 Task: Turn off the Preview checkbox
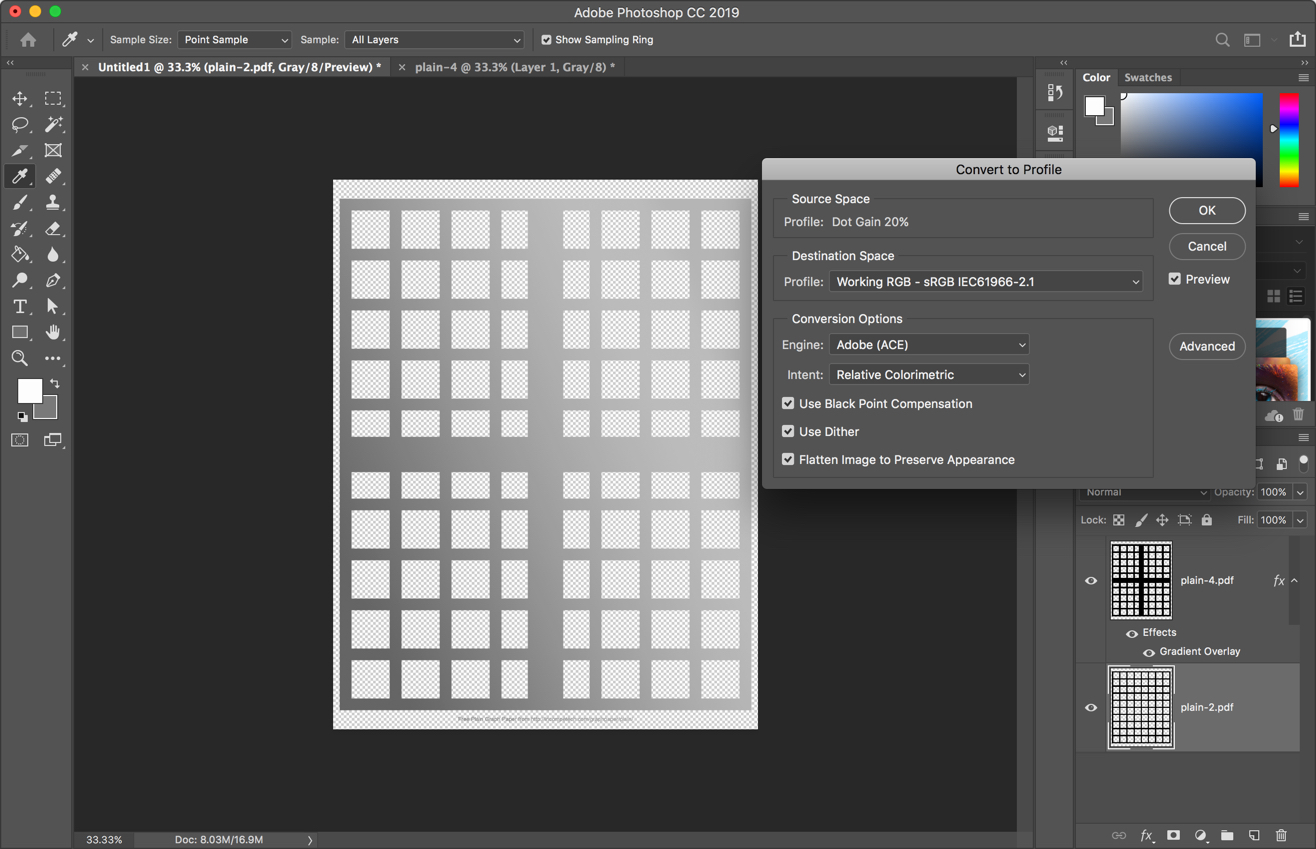pos(1174,279)
